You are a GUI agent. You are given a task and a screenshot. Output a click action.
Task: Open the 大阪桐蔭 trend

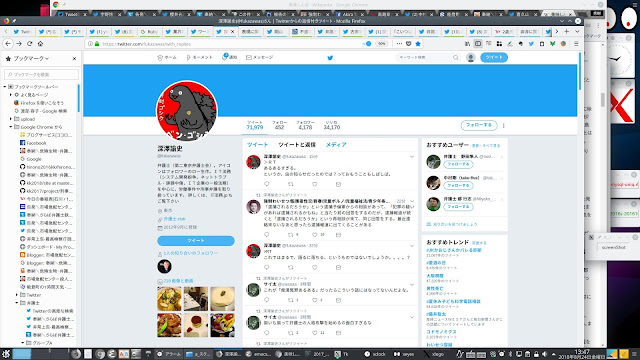click(x=435, y=276)
